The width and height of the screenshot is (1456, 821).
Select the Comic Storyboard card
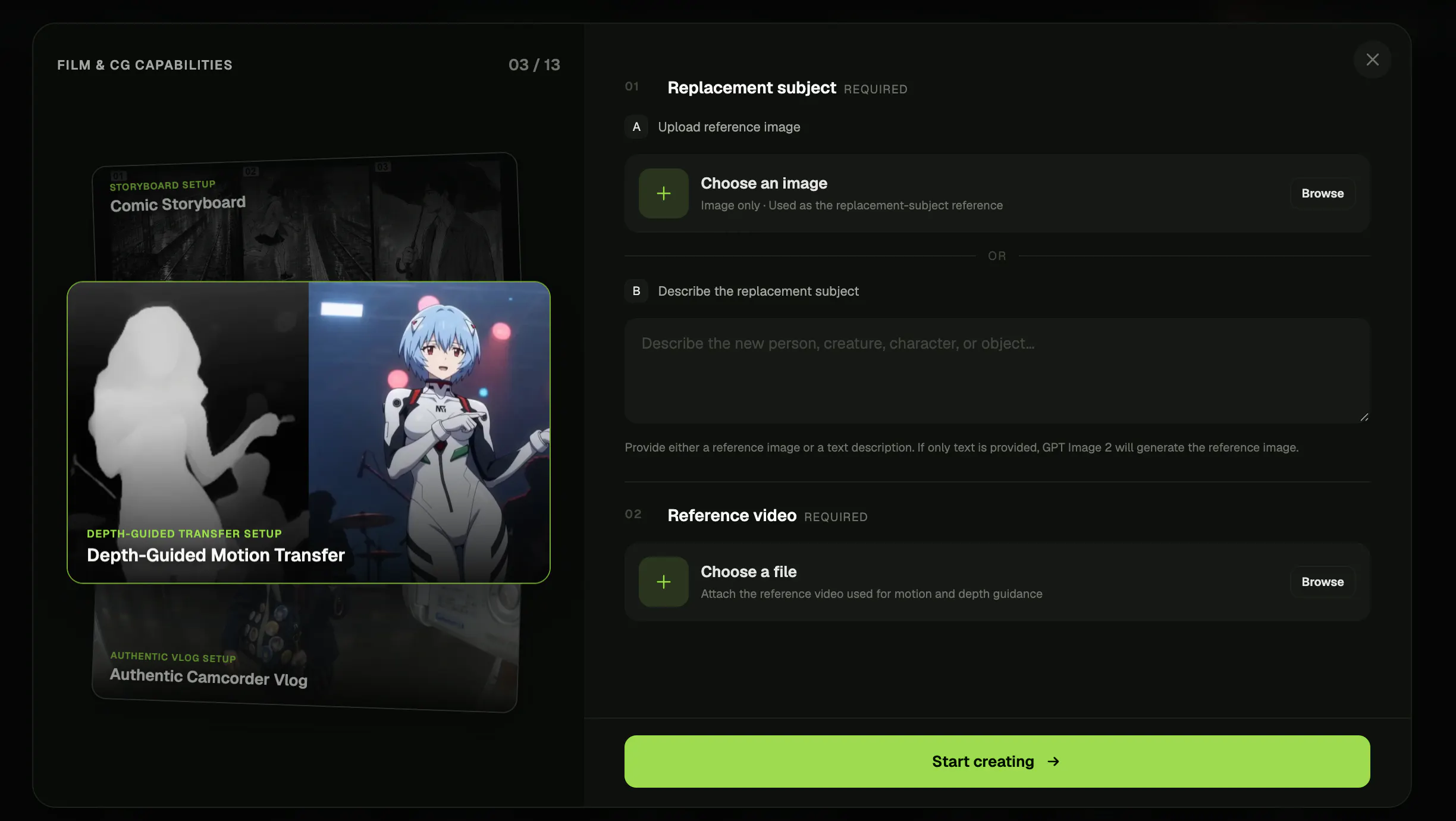coord(306,218)
